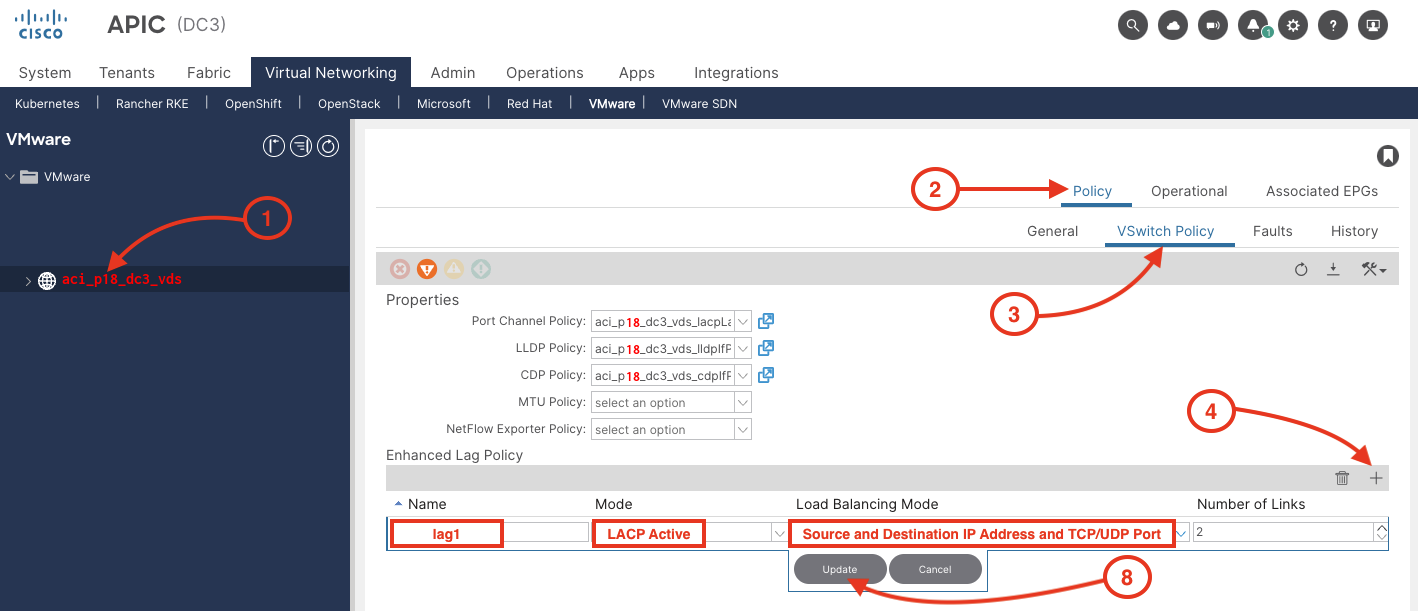The height and width of the screenshot is (611, 1418).
Task: Click the refresh icon in the properties toolbar
Action: coord(1301,269)
